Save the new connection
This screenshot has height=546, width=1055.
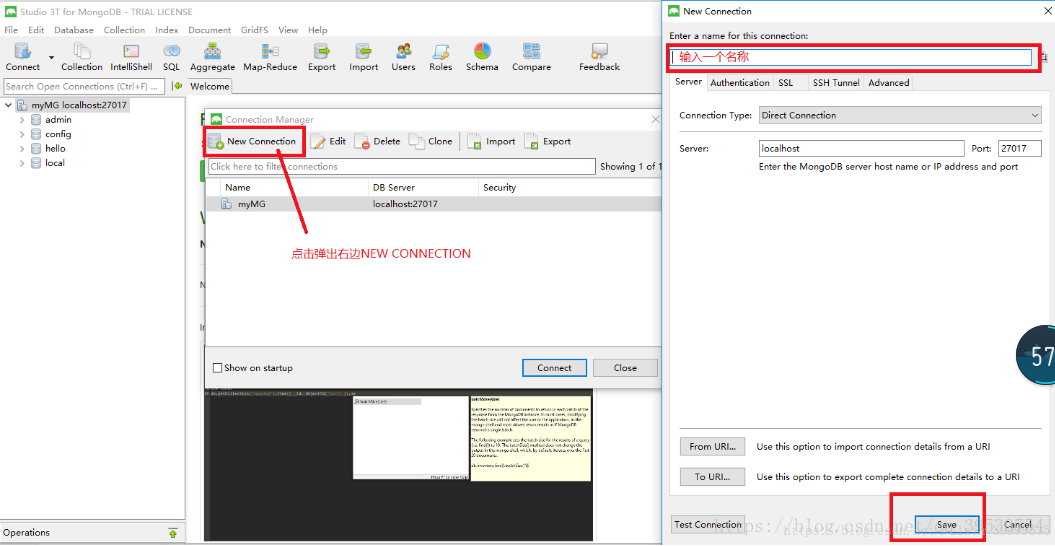click(x=946, y=524)
